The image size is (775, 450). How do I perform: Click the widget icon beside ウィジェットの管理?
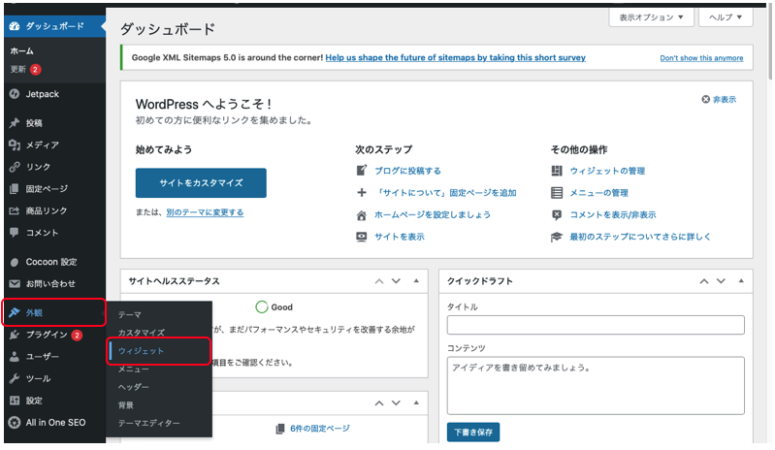tap(557, 171)
